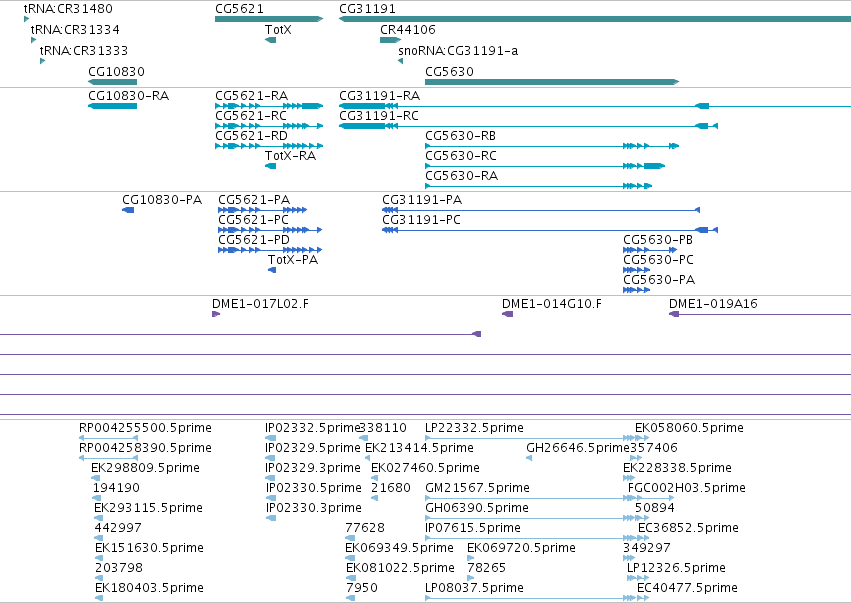This screenshot has width=851, height=603.
Task: Select EST feature 203798
Action: [99, 579]
